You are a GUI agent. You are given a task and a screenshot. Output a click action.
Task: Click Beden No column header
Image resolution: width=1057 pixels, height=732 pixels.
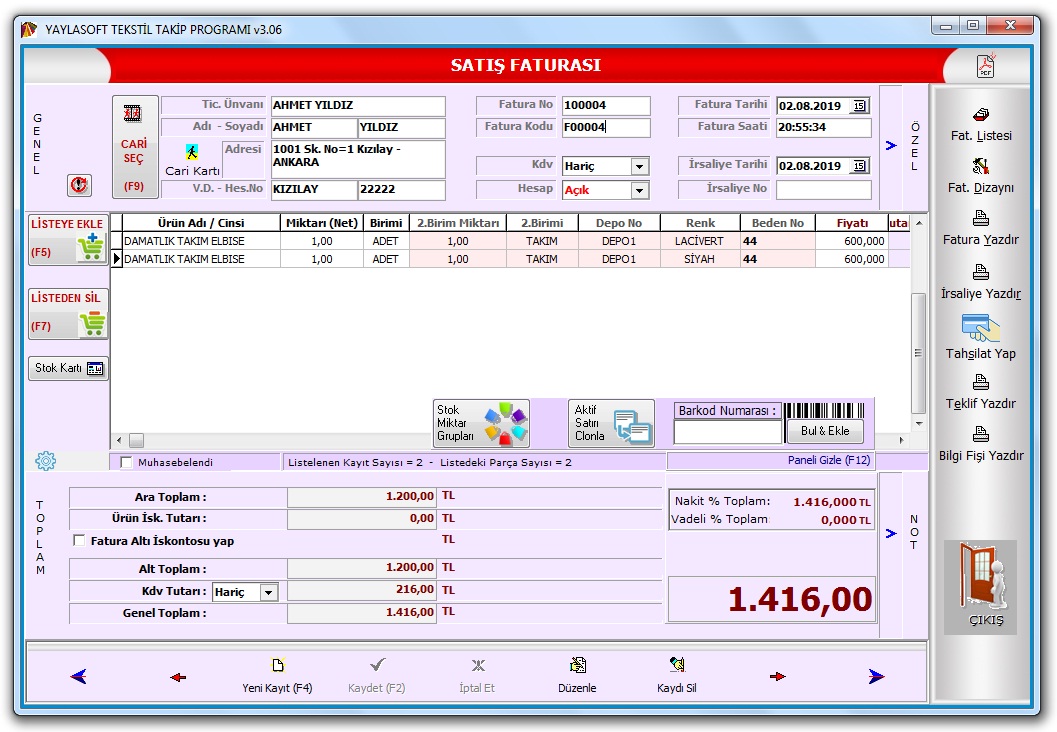click(x=778, y=222)
